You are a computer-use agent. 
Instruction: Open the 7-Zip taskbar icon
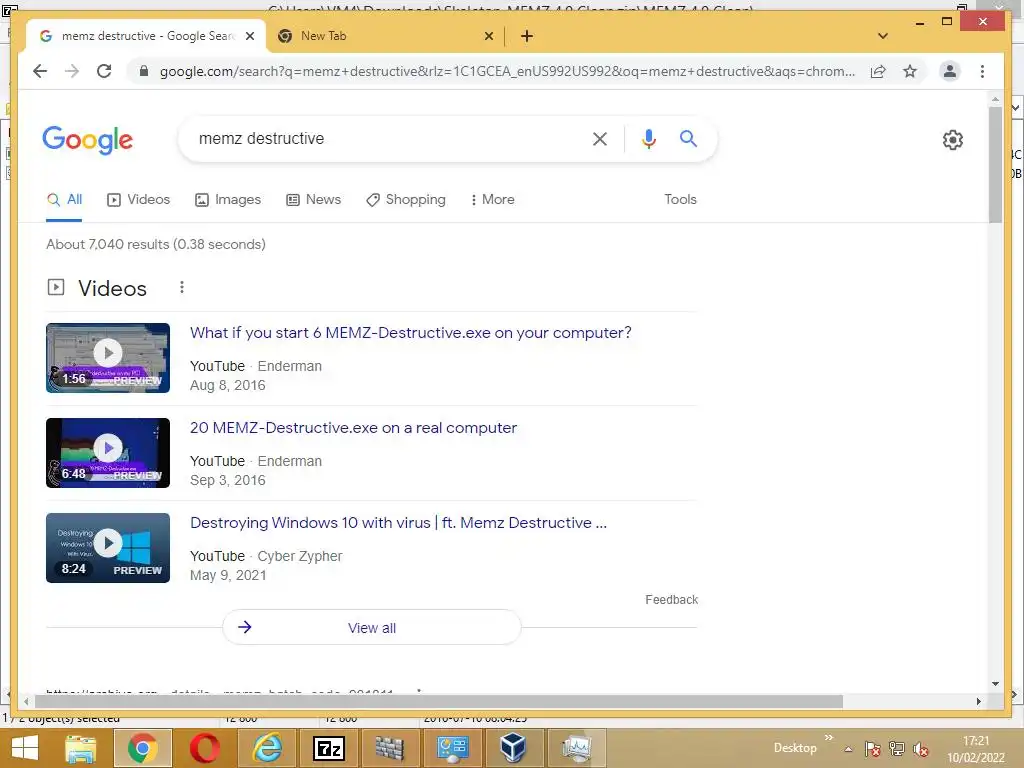[x=328, y=748]
